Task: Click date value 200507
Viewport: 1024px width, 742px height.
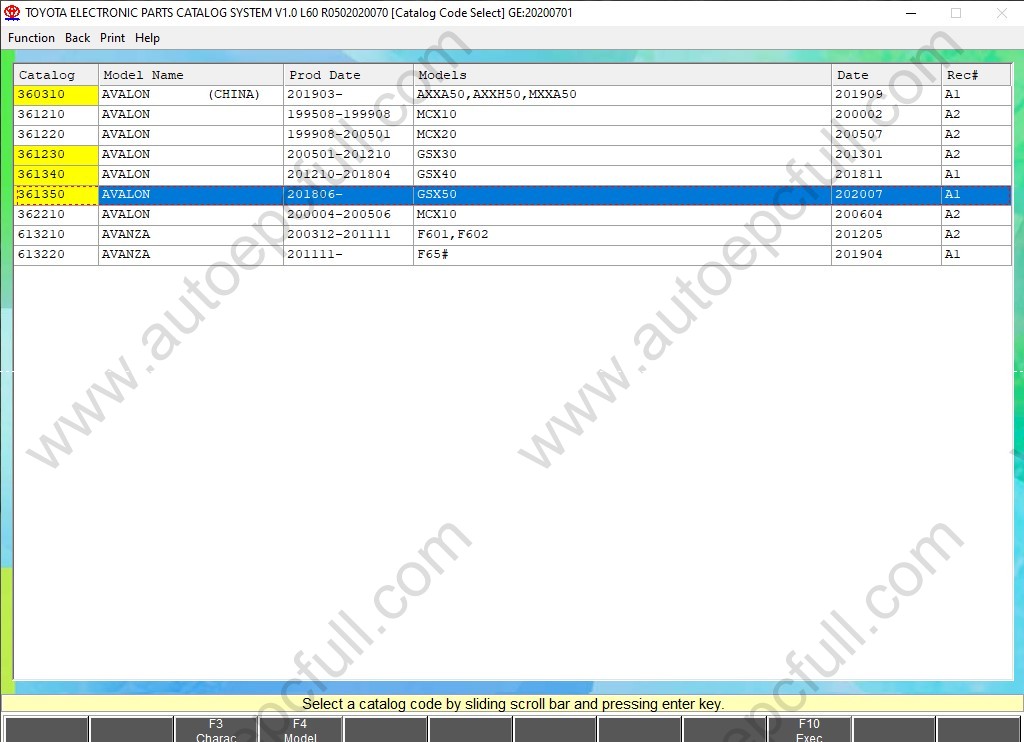Action: click(x=886, y=135)
